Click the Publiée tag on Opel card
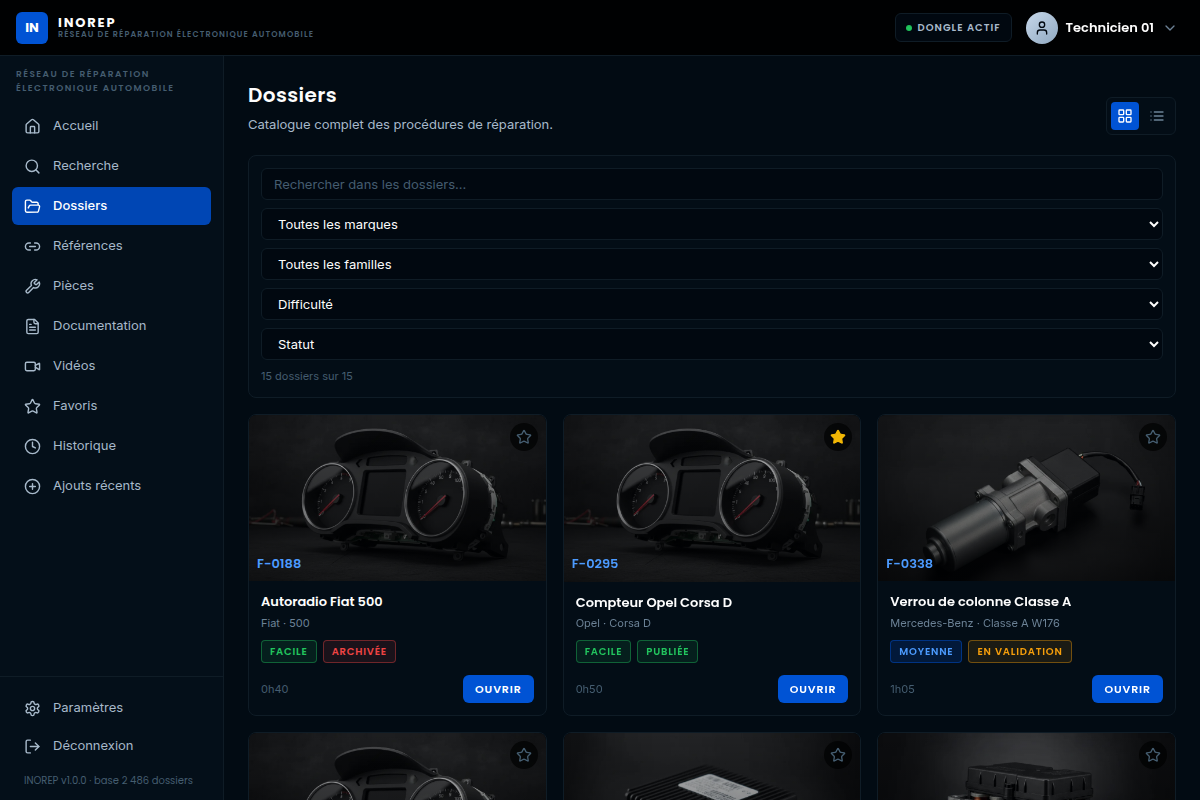 pyautogui.click(x=667, y=651)
